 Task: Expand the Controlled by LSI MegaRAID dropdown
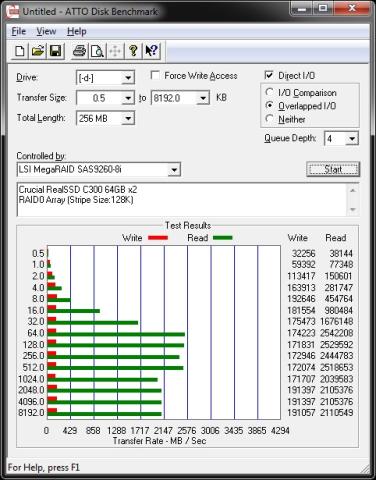(174, 170)
